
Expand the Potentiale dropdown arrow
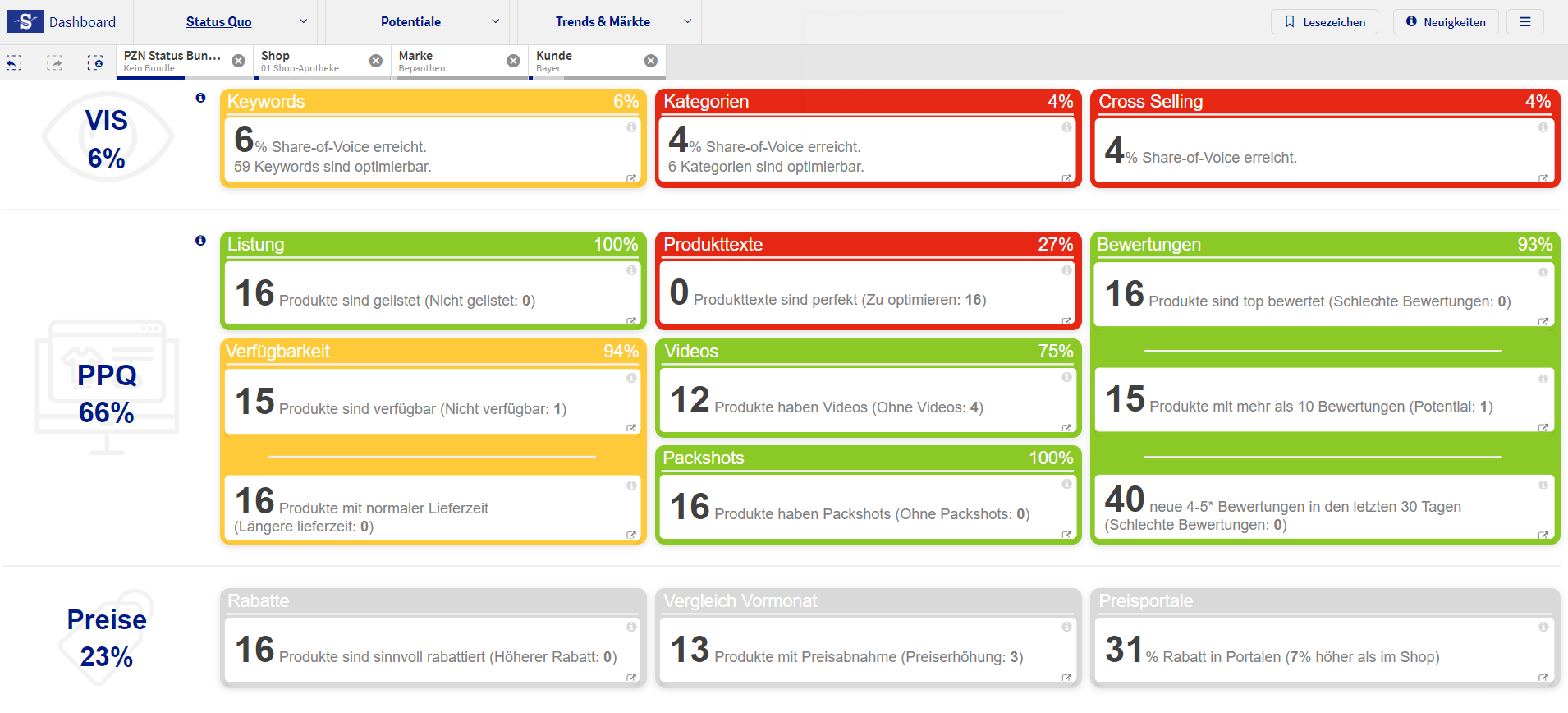click(495, 21)
